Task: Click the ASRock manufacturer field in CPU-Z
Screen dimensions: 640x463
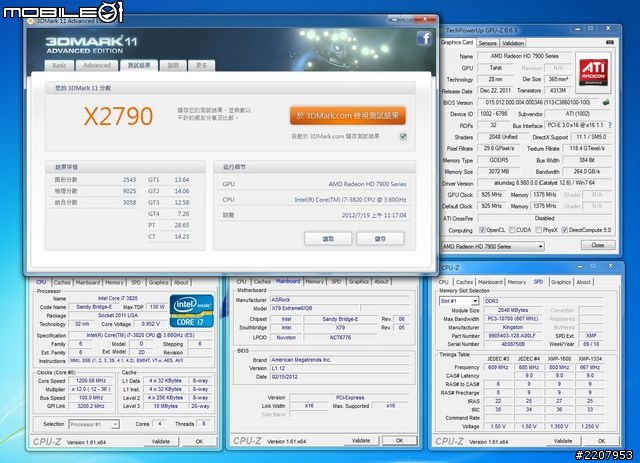Action: point(340,299)
